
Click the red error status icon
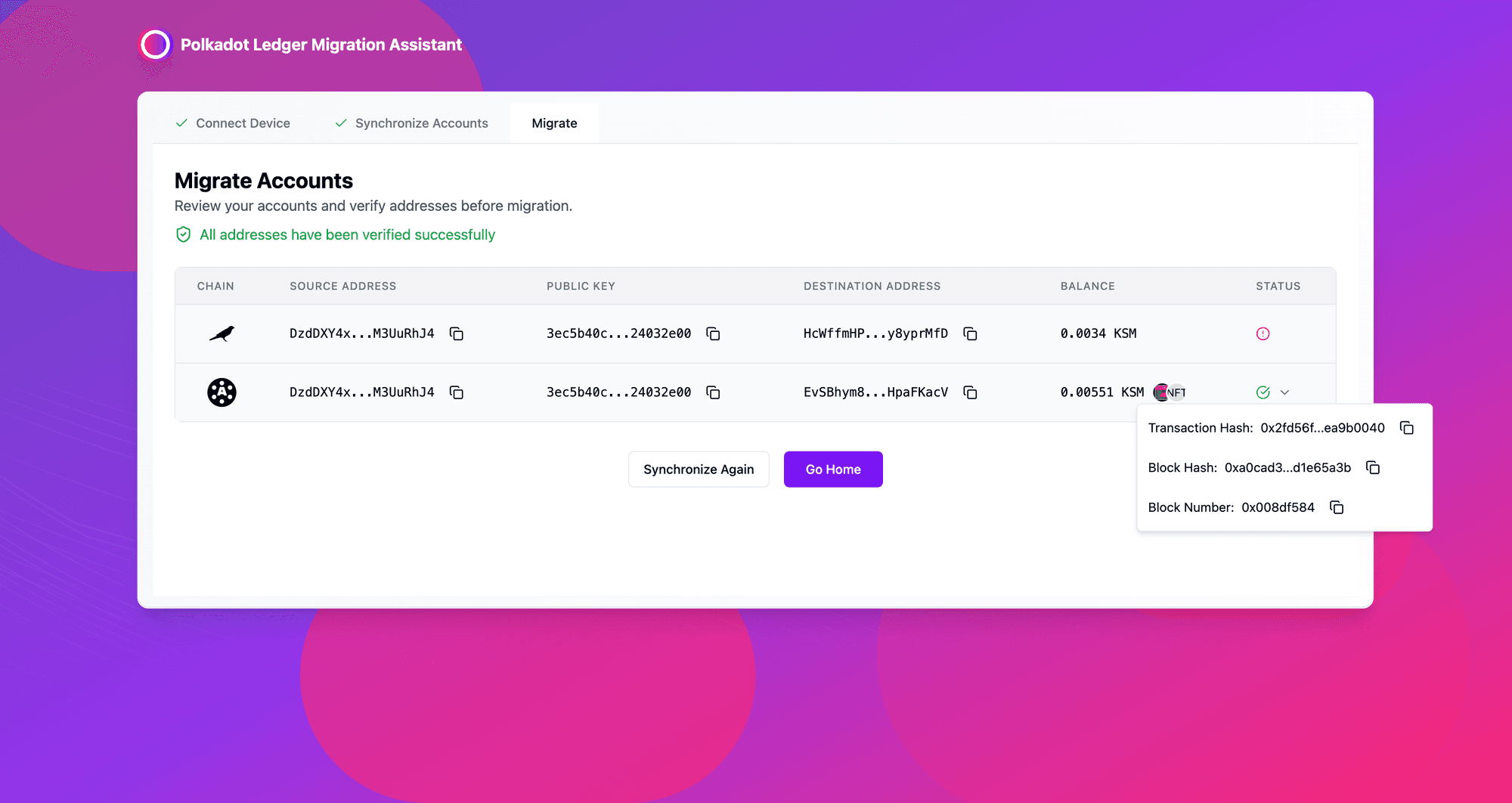[1263, 333]
